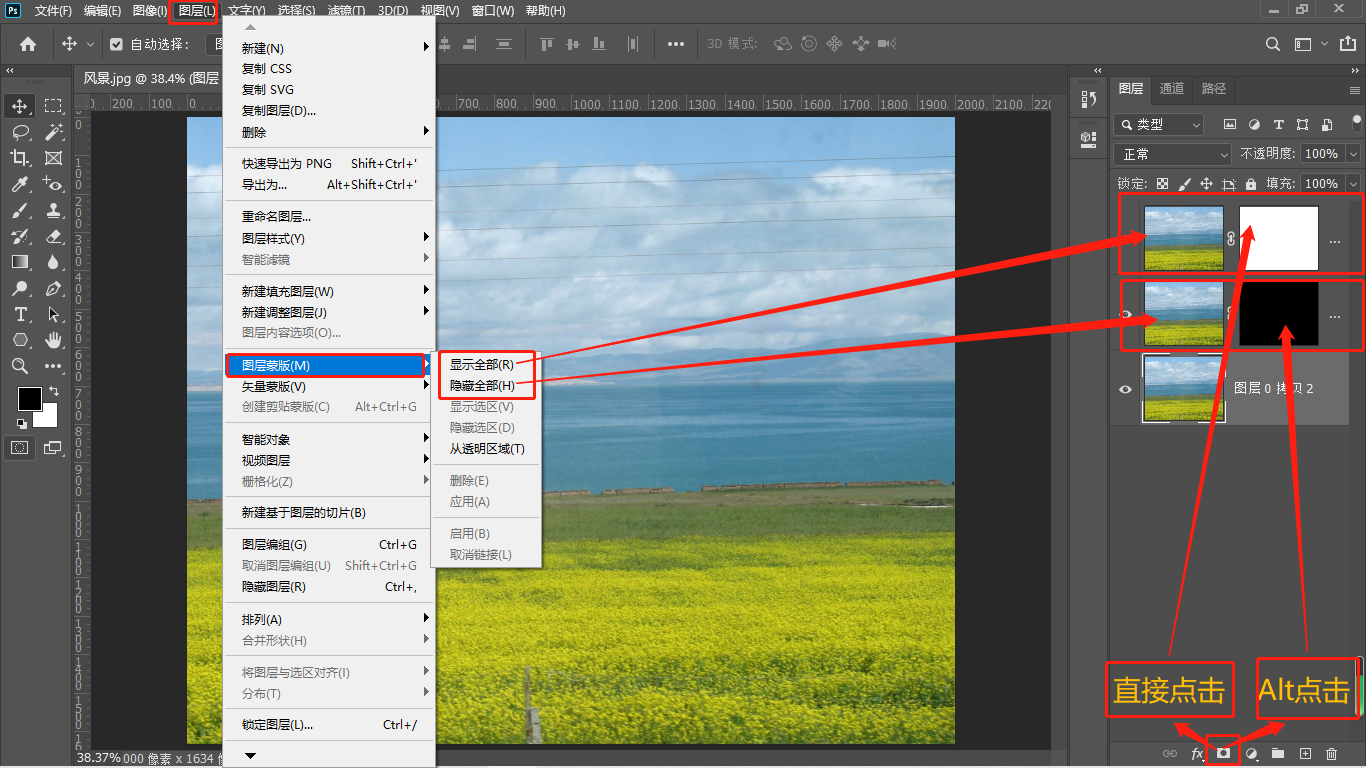
Task: Toggle adjustment layer filter icon
Action: coord(1254,125)
